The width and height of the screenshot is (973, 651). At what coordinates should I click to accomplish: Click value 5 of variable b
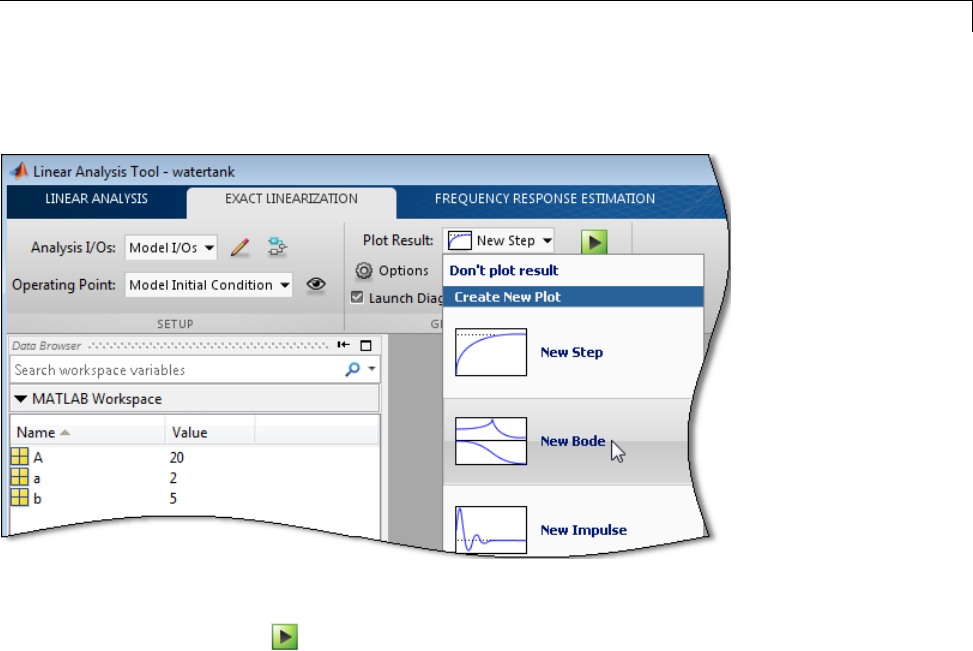click(173, 498)
